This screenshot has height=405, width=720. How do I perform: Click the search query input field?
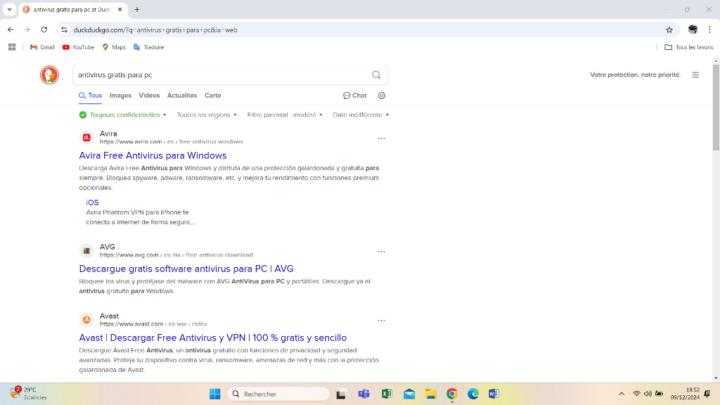[x=223, y=75]
